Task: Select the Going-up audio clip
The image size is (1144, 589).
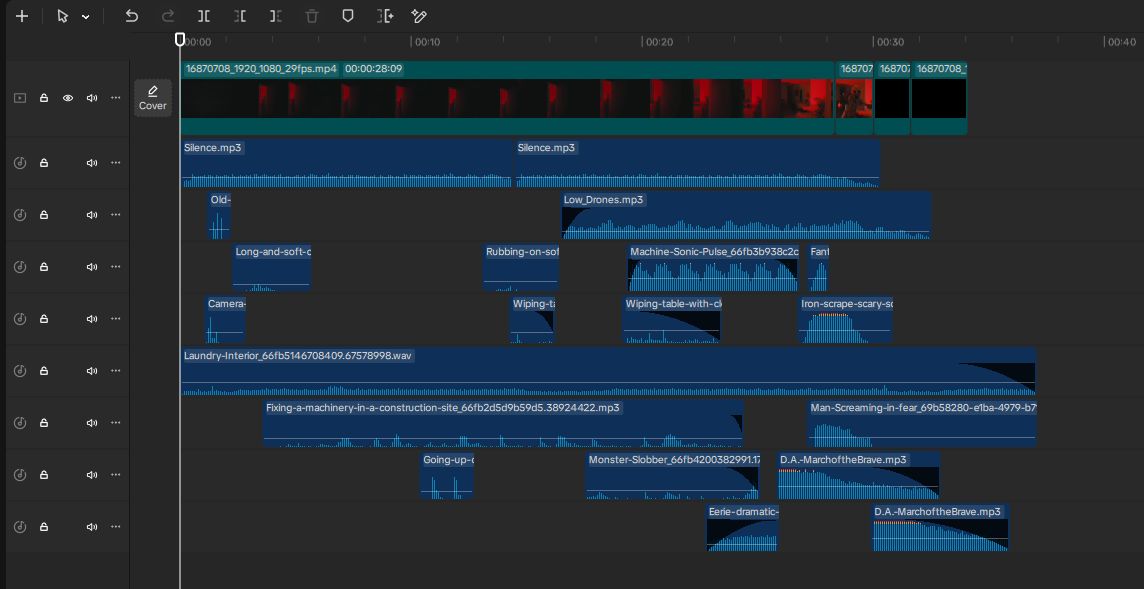Action: [x=447, y=475]
